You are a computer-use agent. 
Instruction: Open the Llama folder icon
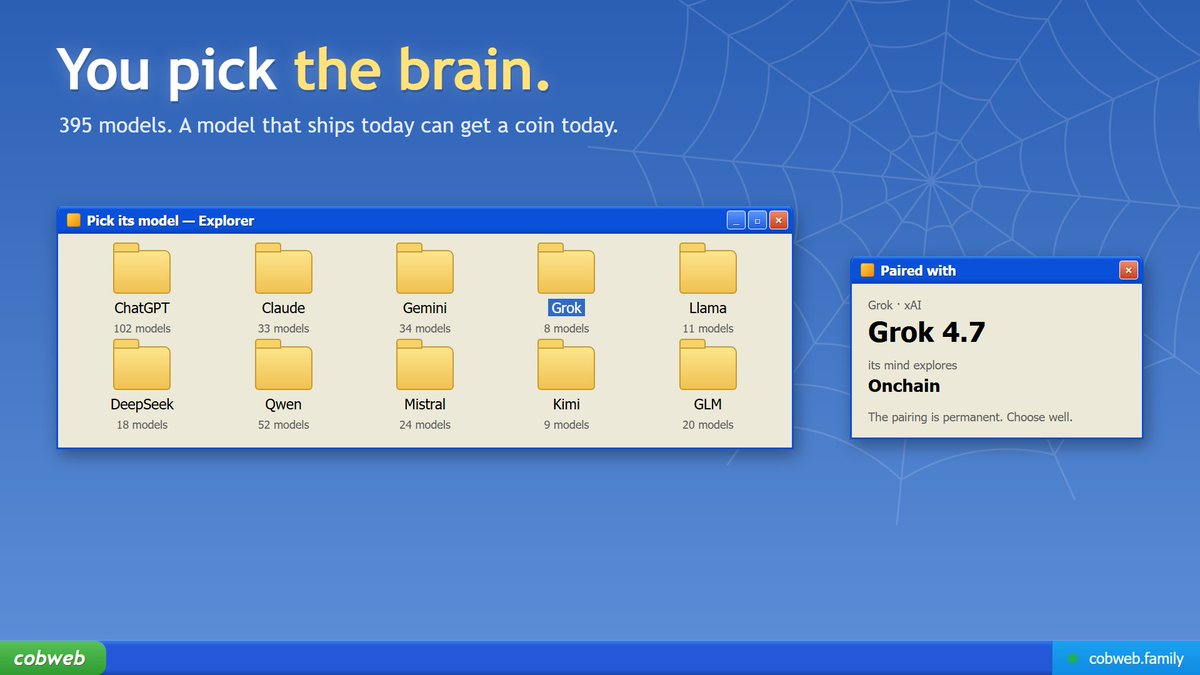coord(708,268)
